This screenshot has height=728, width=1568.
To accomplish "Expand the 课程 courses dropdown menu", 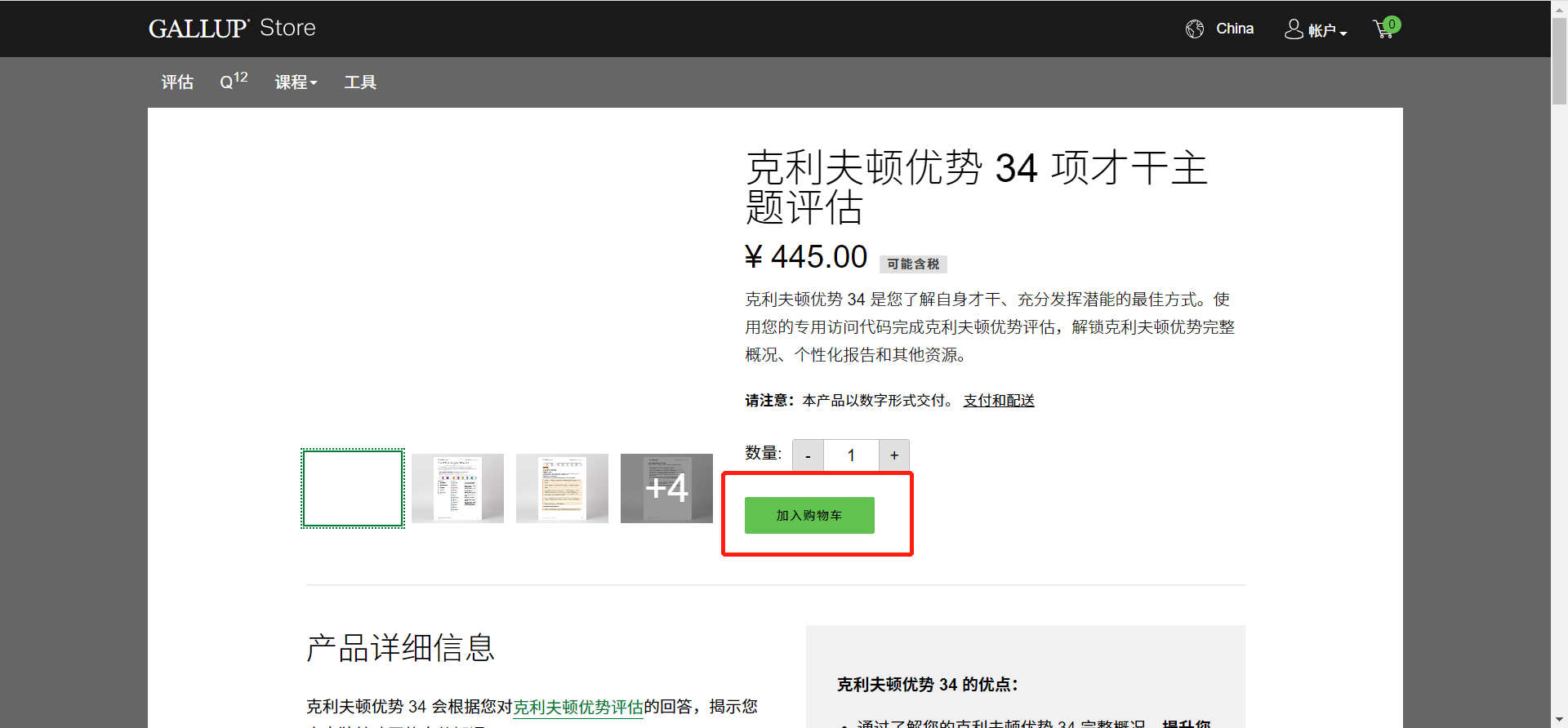I will point(296,82).
